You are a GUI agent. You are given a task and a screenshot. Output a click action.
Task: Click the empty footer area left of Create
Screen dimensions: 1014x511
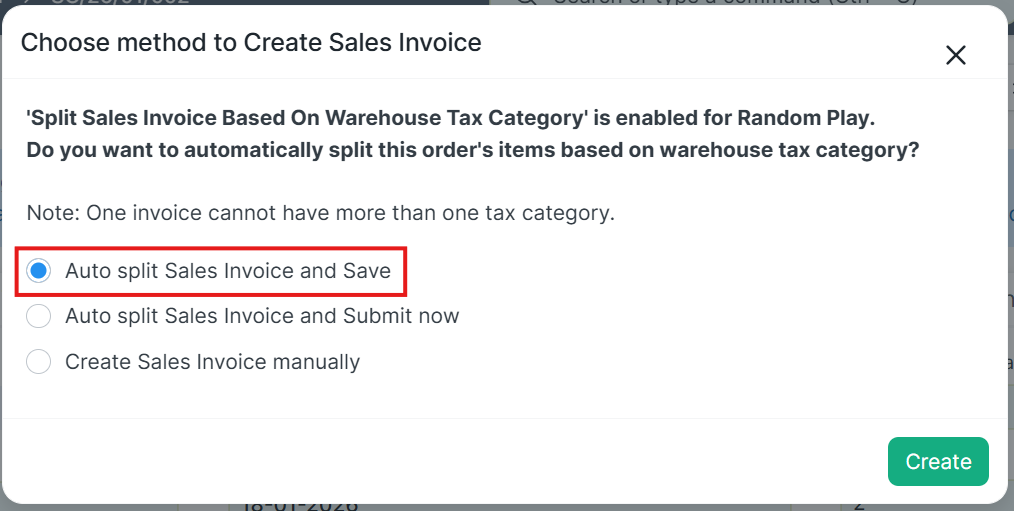point(450,461)
